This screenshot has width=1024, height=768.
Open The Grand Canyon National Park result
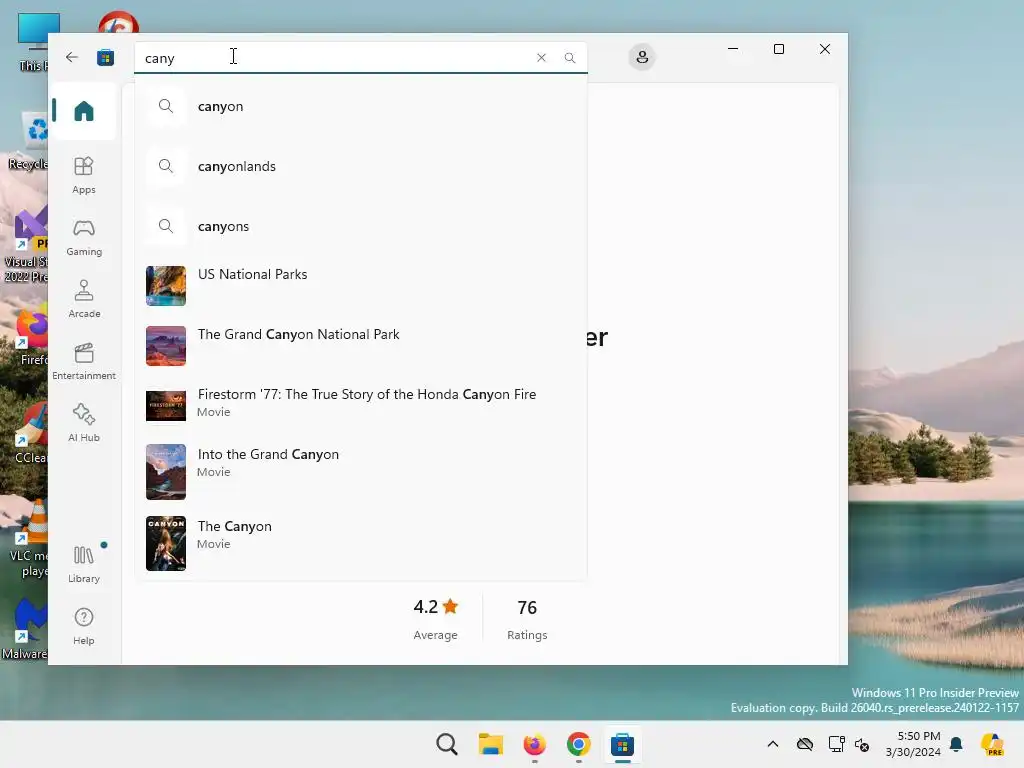[360, 346]
